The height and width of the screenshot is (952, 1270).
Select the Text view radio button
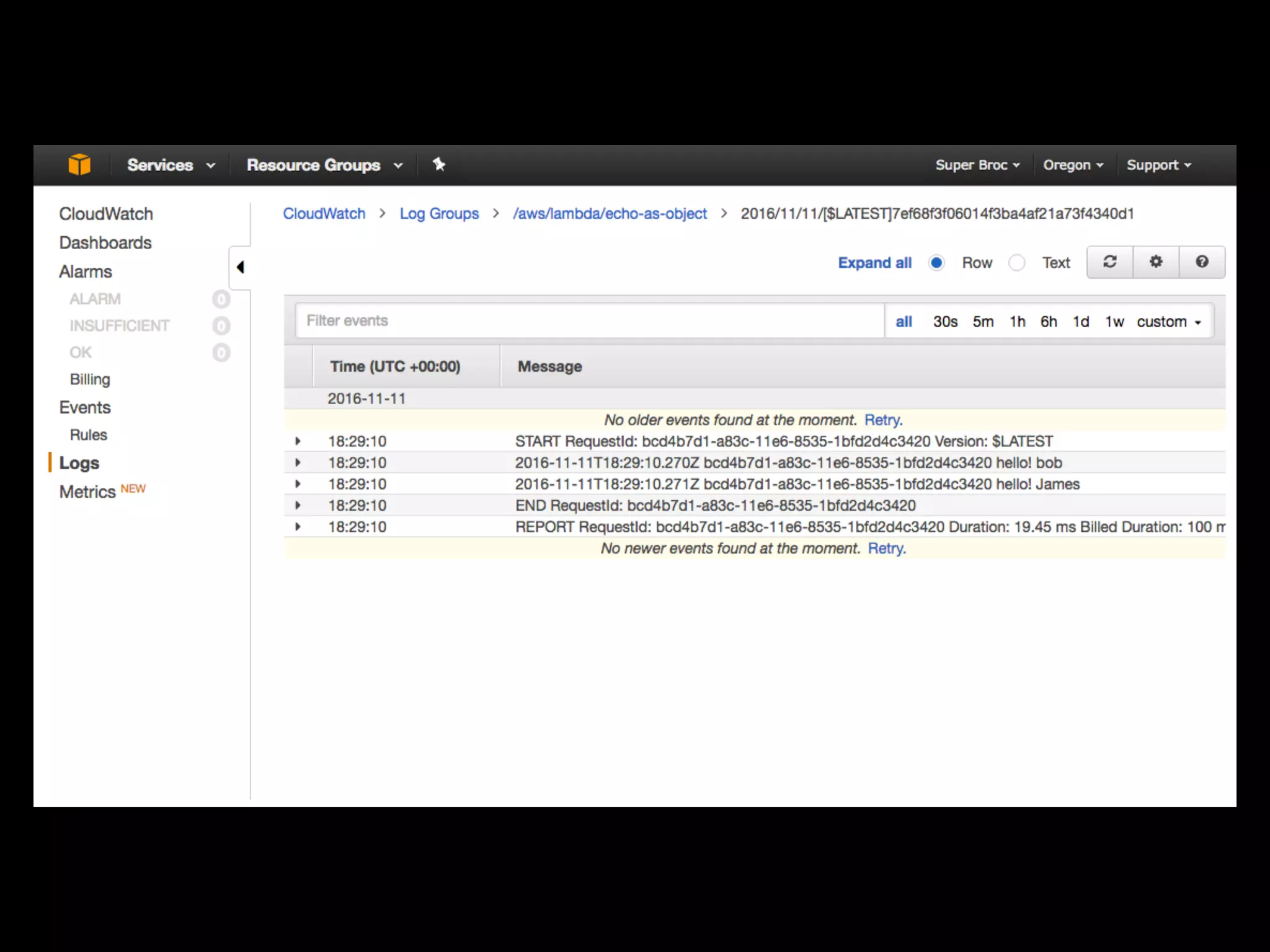(1016, 263)
